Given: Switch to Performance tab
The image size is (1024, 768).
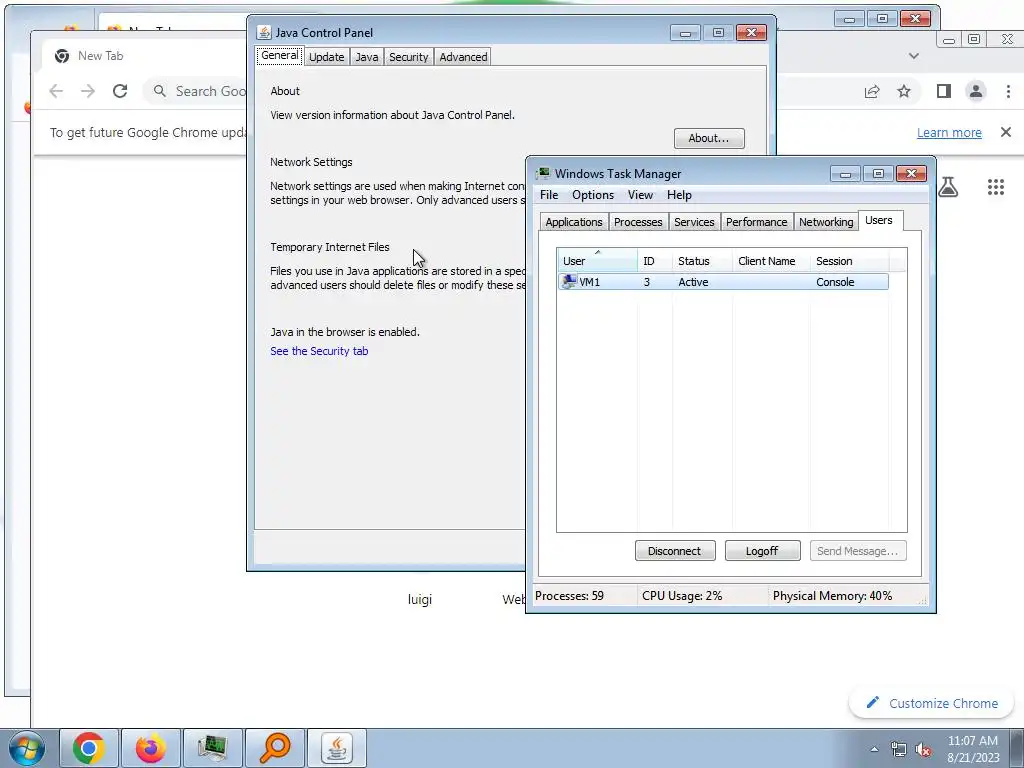Looking at the screenshot, I should pos(756,222).
